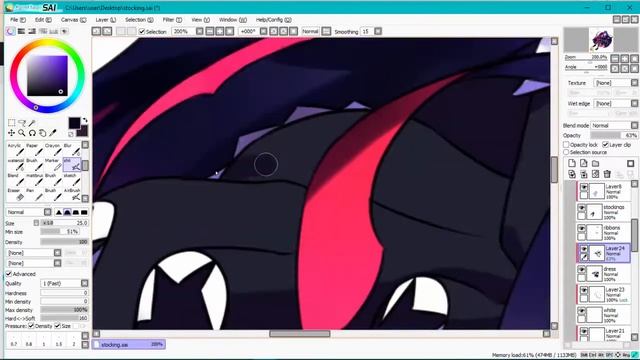Select the Rotate view tool
The width and height of the screenshot is (640, 360).
pyautogui.click(x=32, y=133)
